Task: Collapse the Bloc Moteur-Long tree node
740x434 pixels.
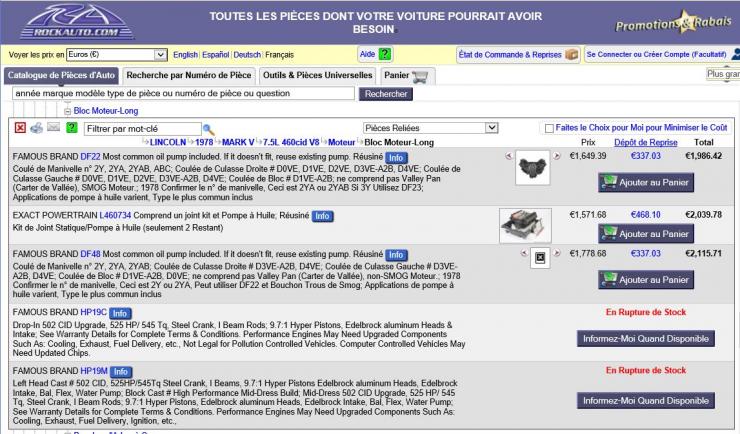Action: [67, 111]
